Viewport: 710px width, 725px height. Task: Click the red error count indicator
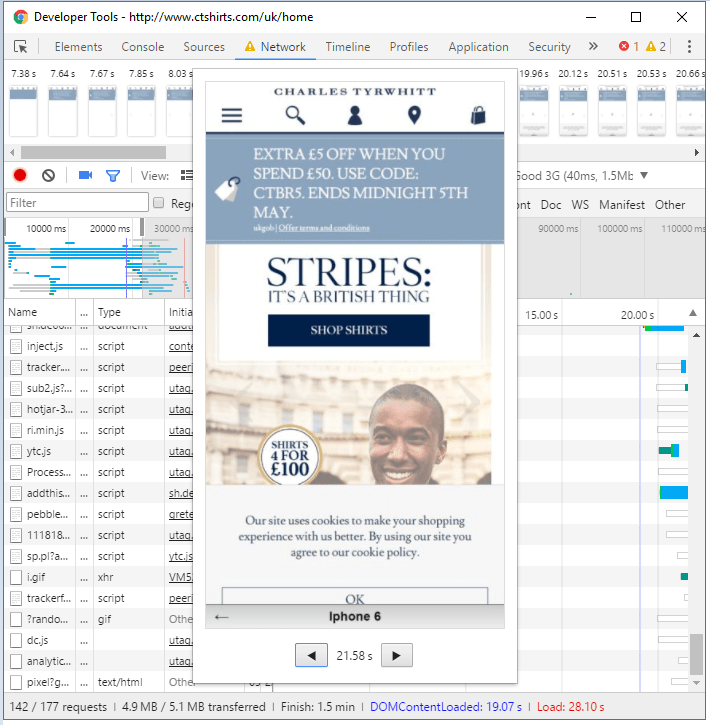pos(629,47)
